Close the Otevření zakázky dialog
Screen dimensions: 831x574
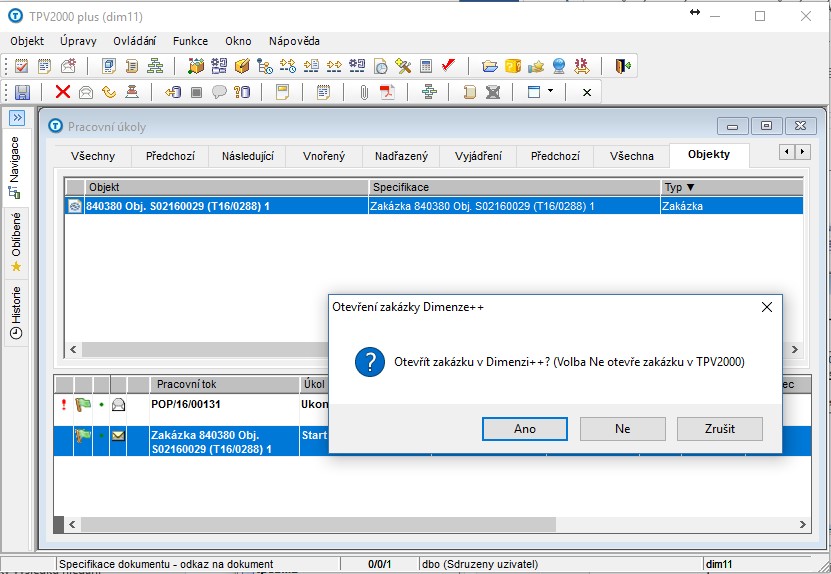point(766,307)
